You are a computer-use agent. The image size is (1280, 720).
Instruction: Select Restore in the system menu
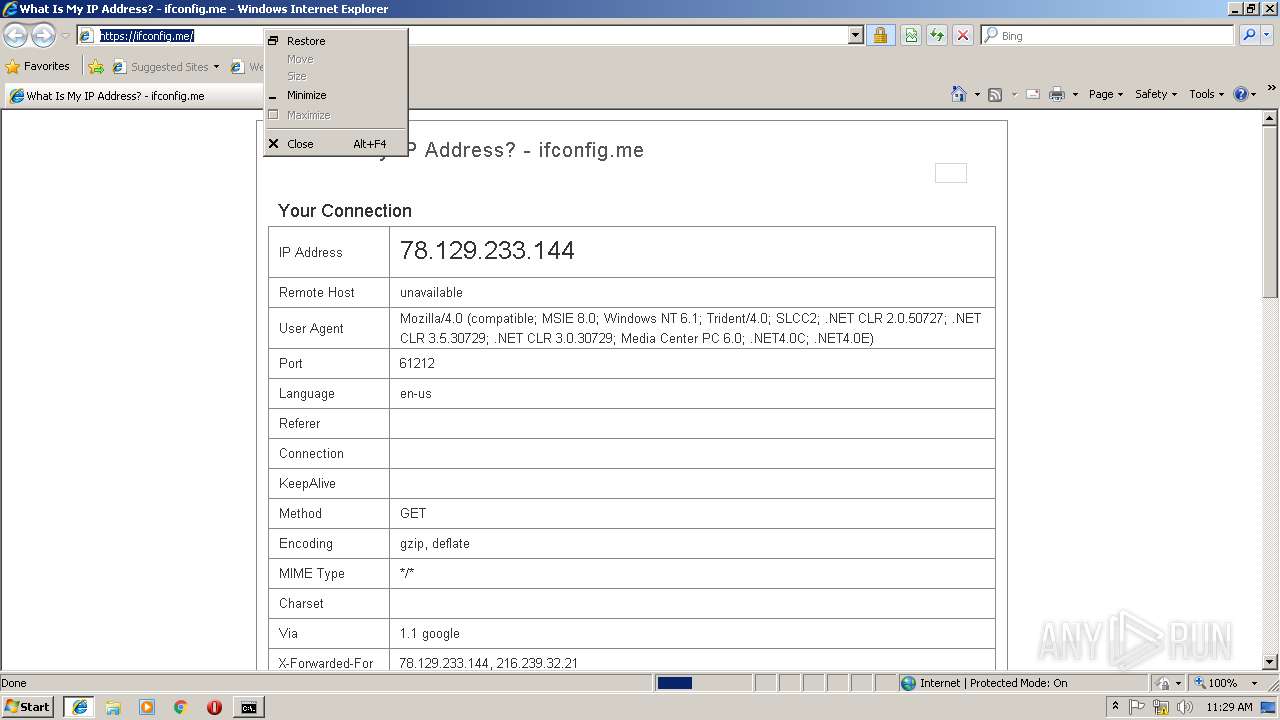point(335,41)
